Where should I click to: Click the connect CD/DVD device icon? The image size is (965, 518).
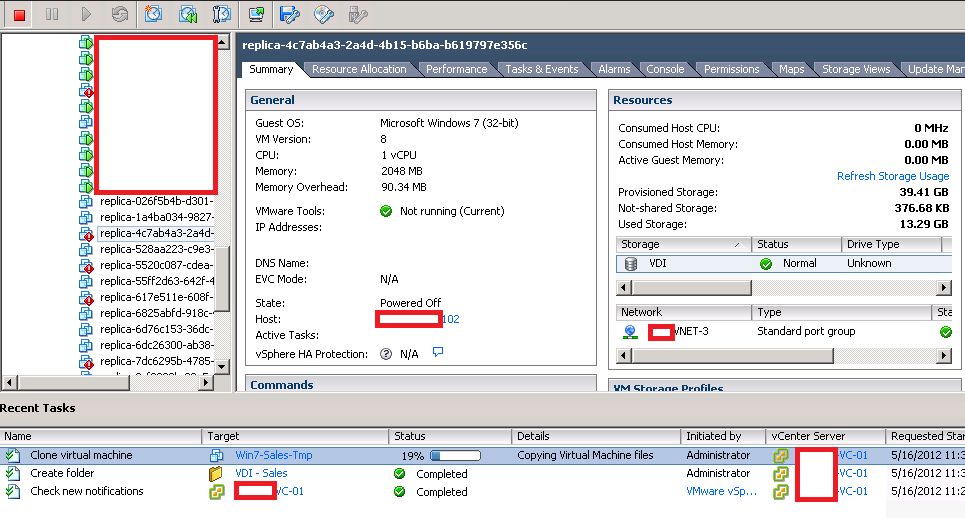coord(324,14)
